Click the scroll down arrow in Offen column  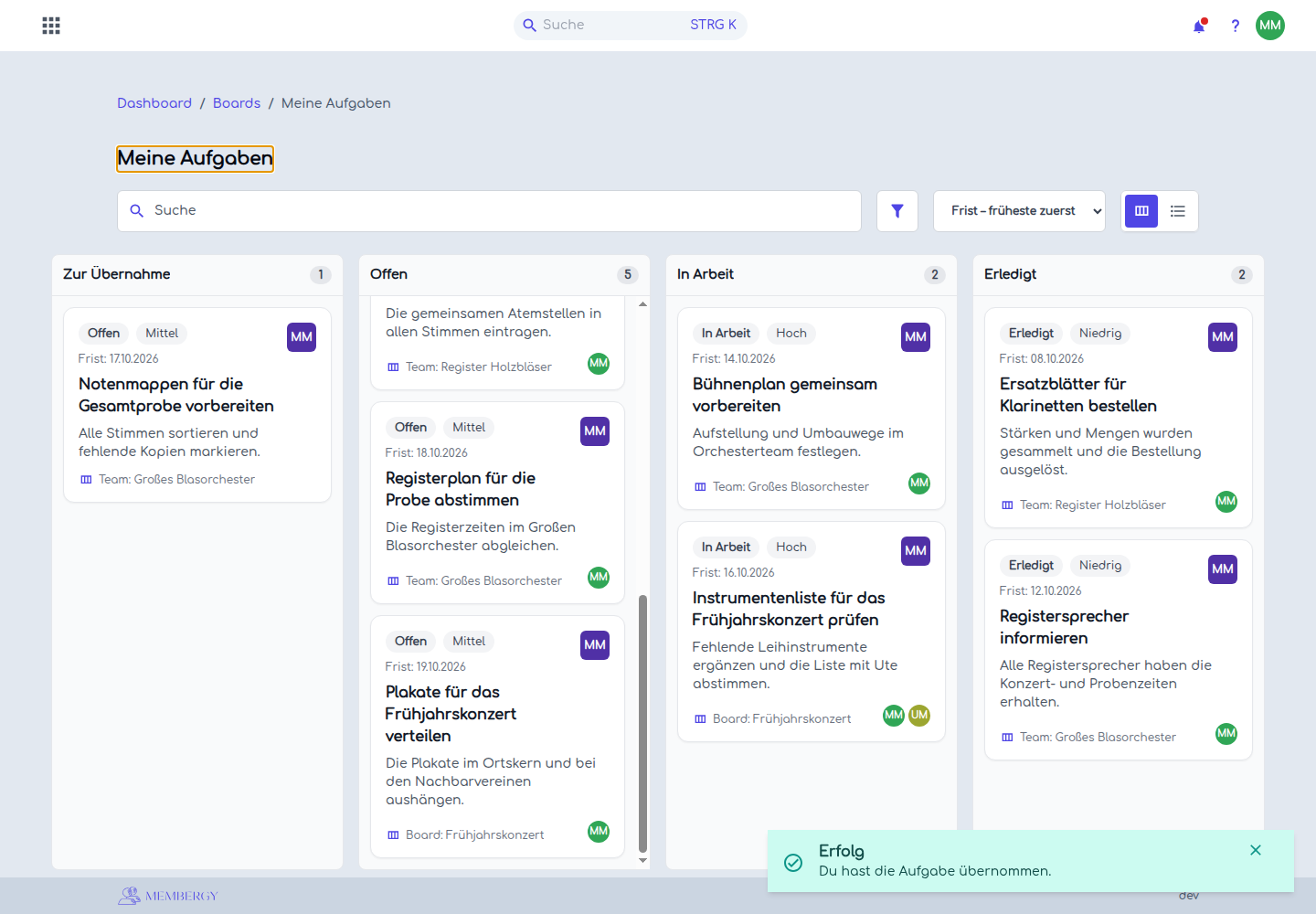642,860
